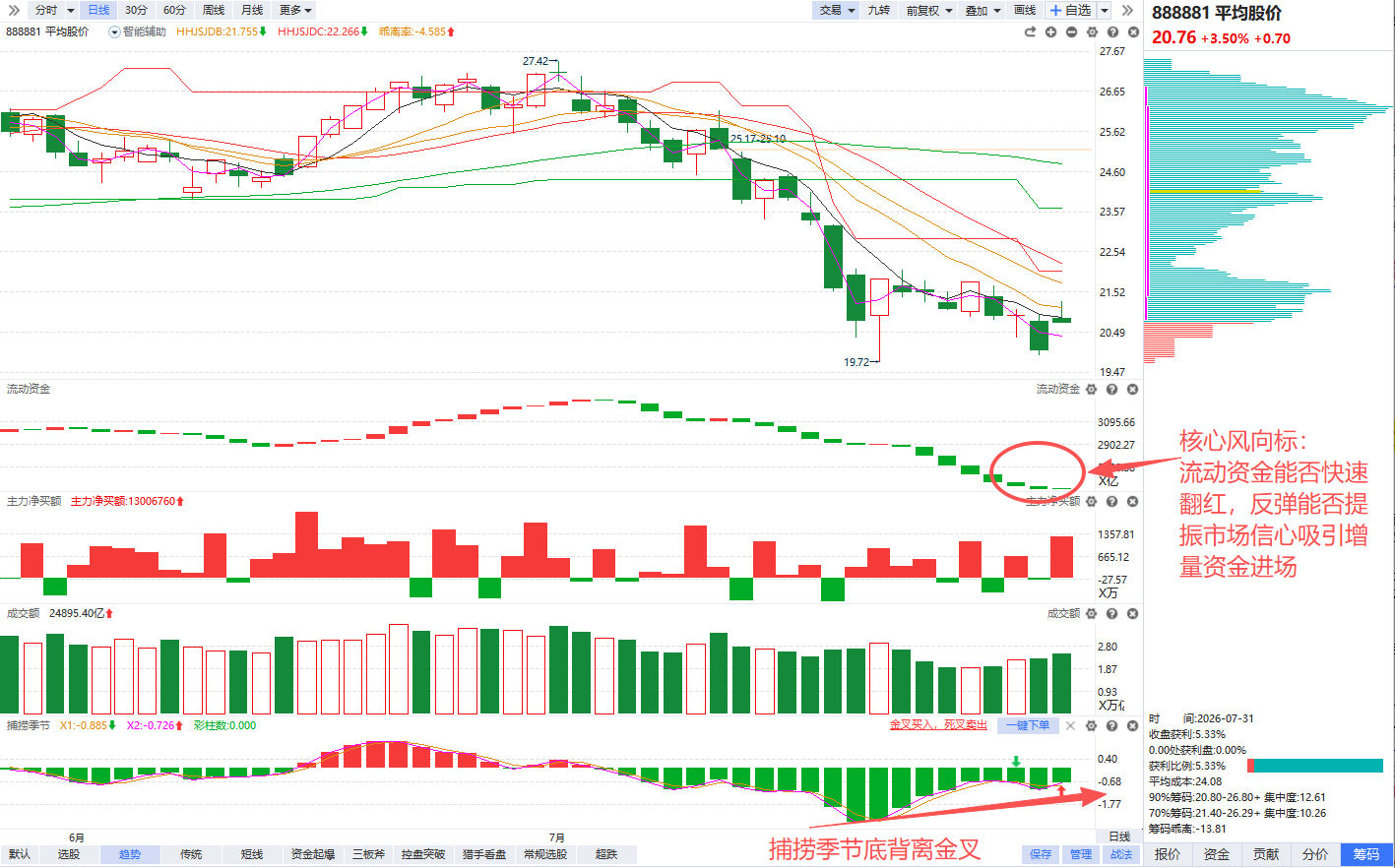
Task: Close the 成交额 indicator panel
Action: pos(1132,614)
